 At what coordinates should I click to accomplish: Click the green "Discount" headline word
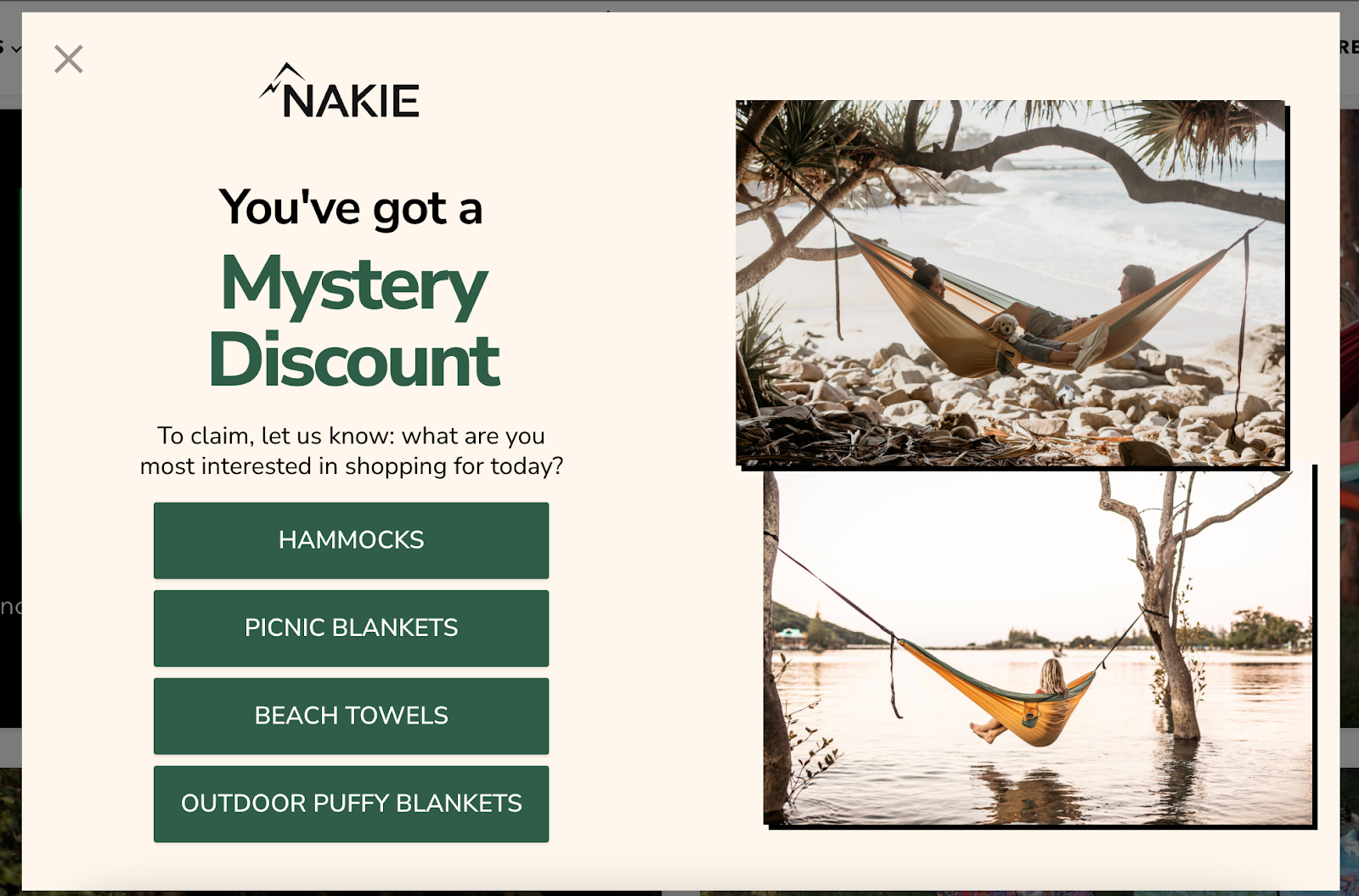353,360
